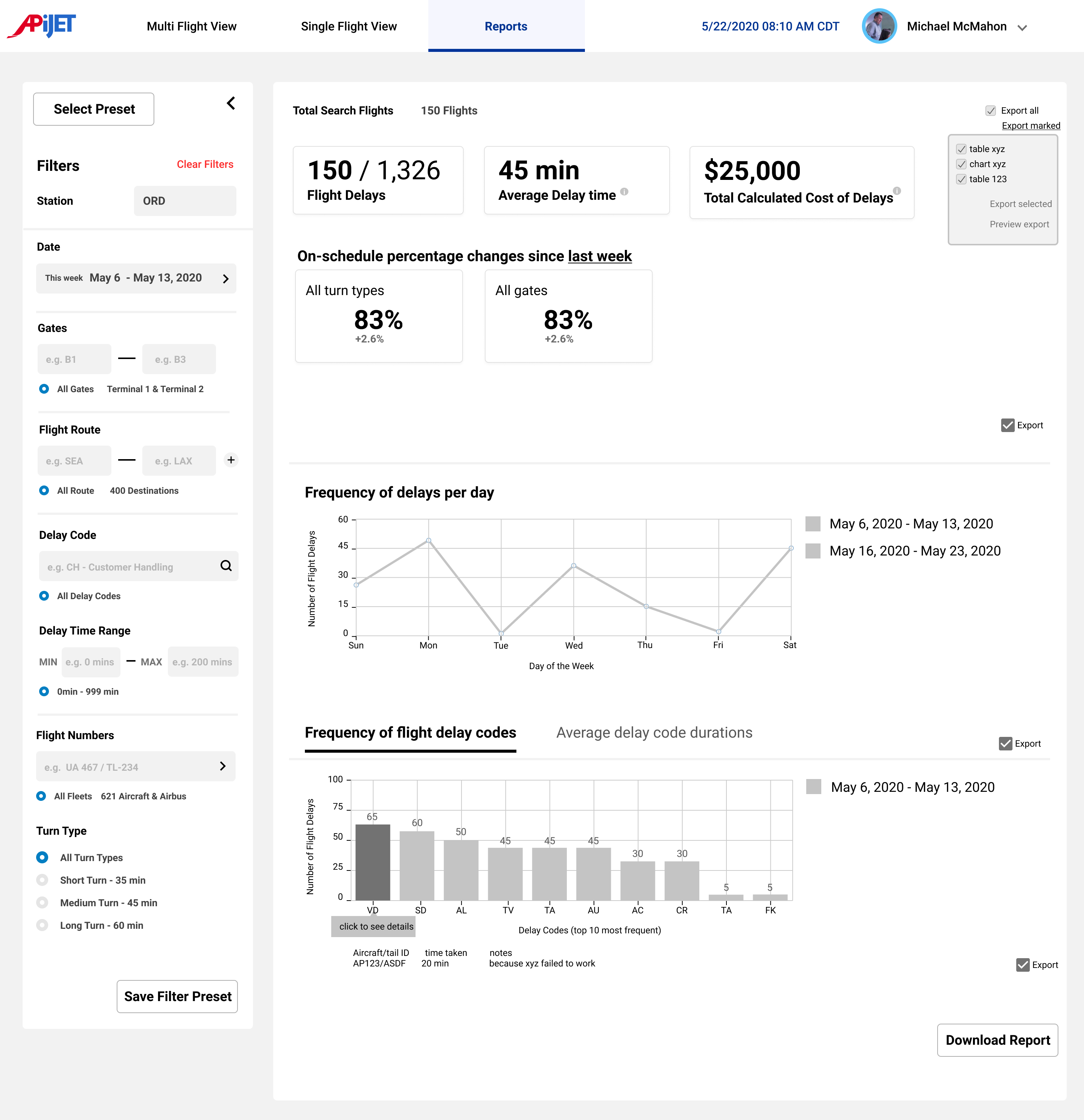Toggle the Export all checkbox

[991, 111]
